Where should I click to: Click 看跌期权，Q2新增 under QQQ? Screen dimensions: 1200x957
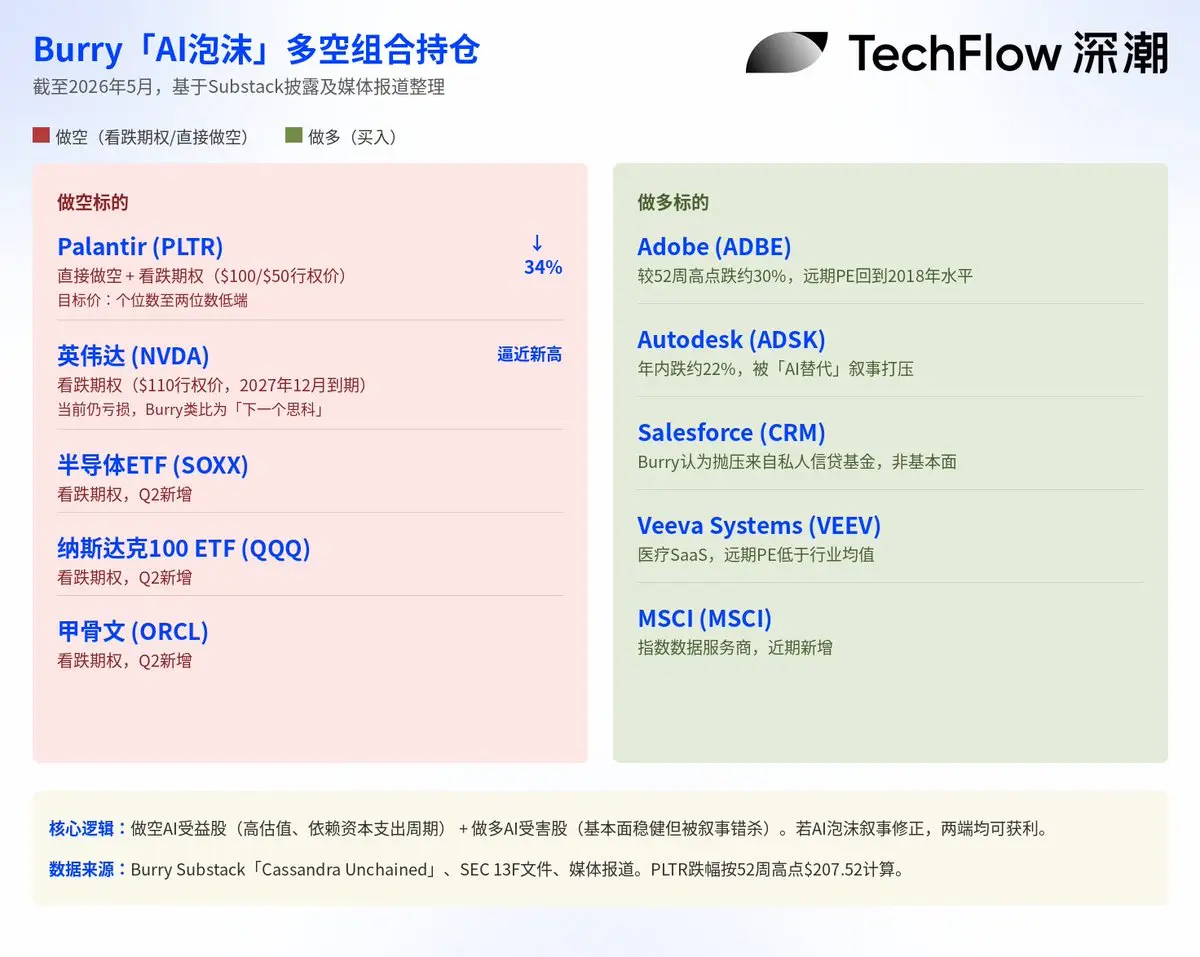pyautogui.click(x=124, y=577)
